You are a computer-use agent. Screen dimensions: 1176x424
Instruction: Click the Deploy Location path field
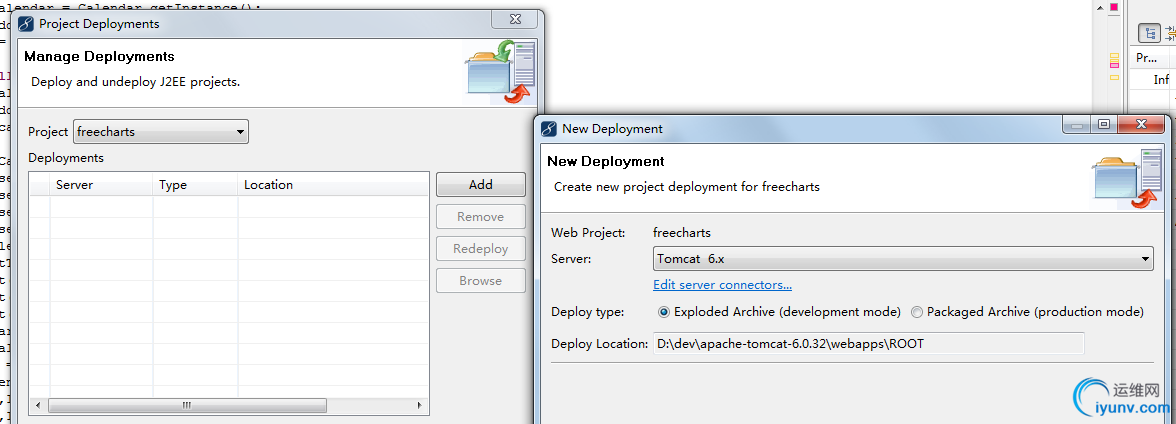pyautogui.click(x=868, y=344)
